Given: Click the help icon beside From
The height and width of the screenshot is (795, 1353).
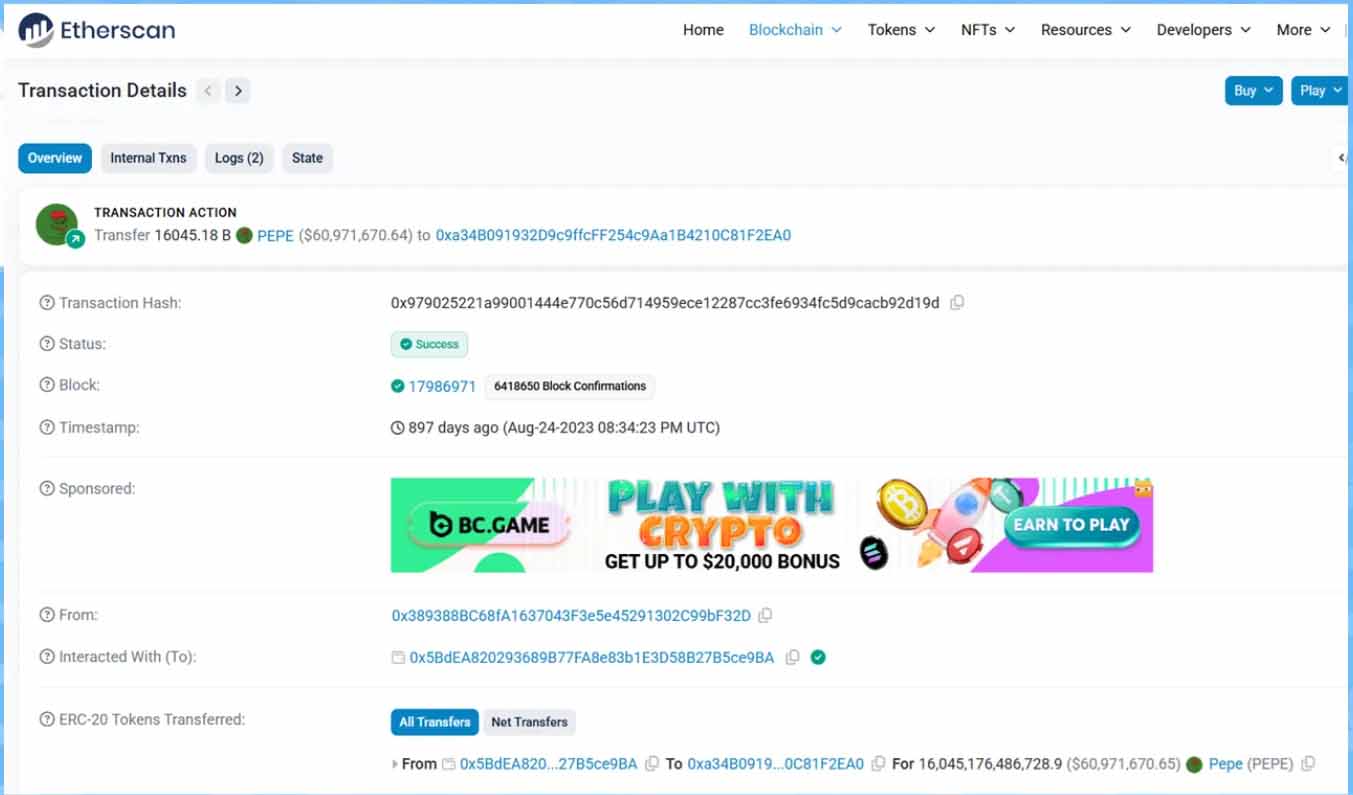Looking at the screenshot, I should [x=46, y=615].
